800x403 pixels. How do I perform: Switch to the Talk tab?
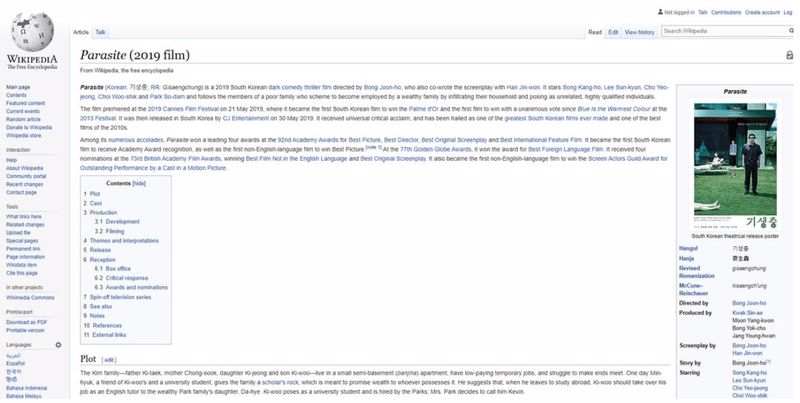pyautogui.click(x=101, y=32)
